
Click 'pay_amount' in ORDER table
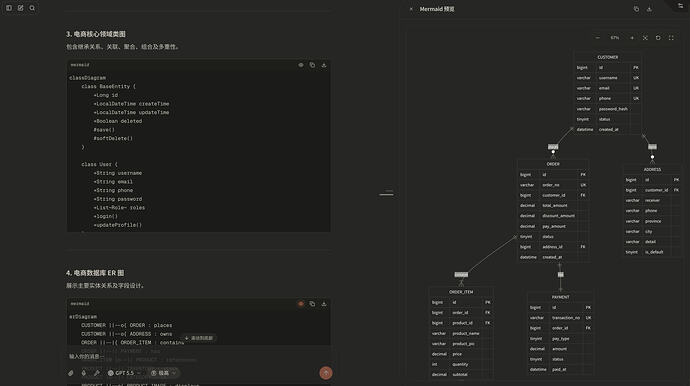554,226
